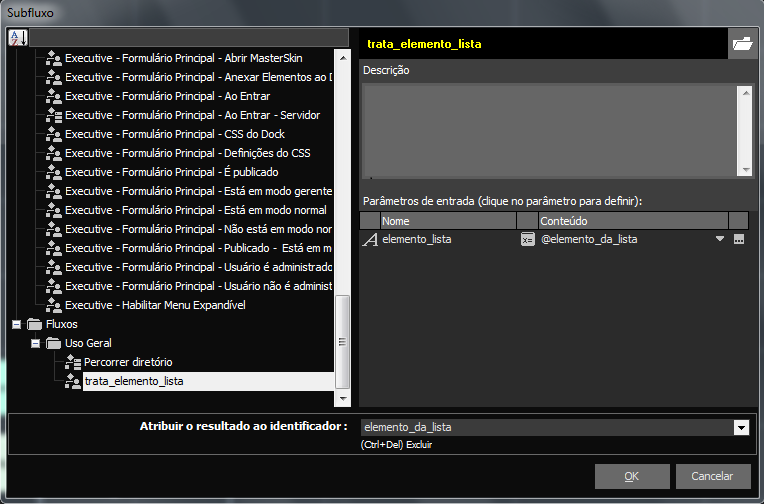Open the @elemento_da_lista content dropdown arrow
Screen dimensions: 764x504
[719, 239]
